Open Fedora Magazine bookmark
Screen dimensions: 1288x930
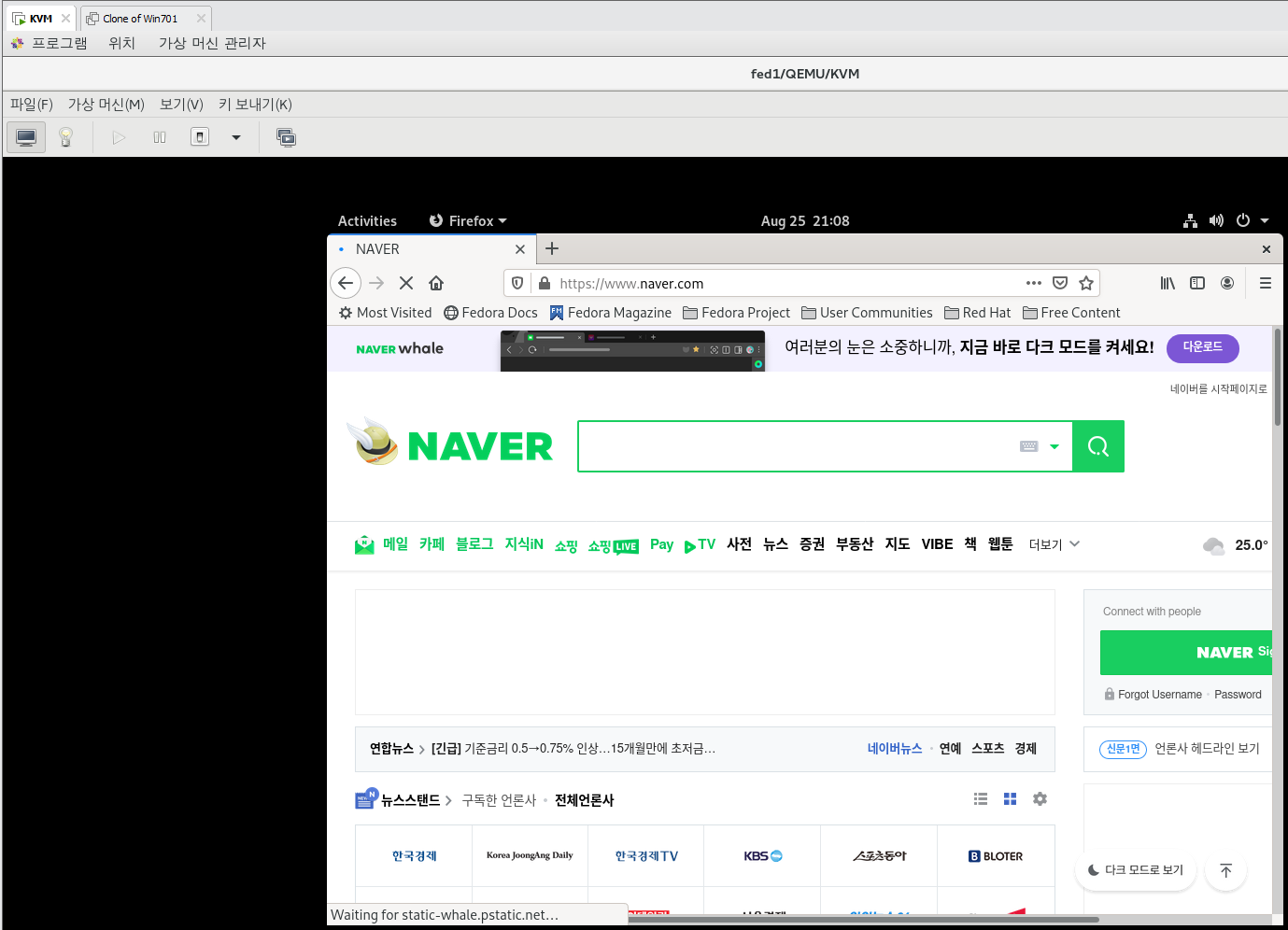[610, 313]
